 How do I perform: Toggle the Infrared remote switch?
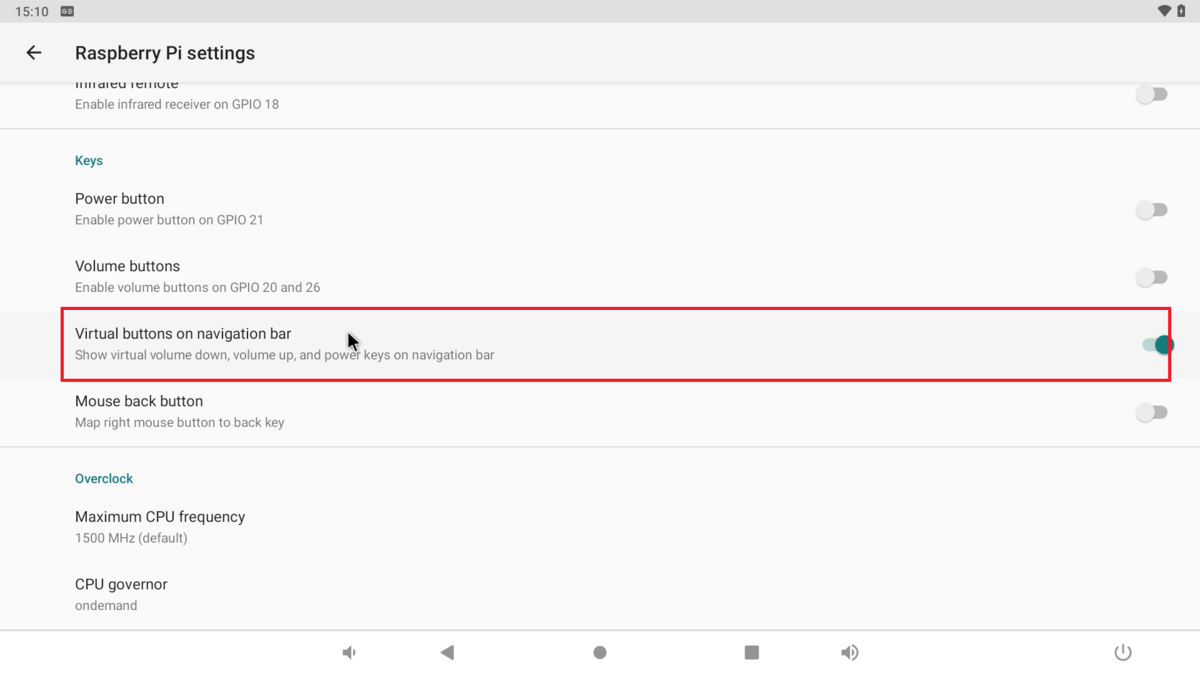click(x=1152, y=94)
